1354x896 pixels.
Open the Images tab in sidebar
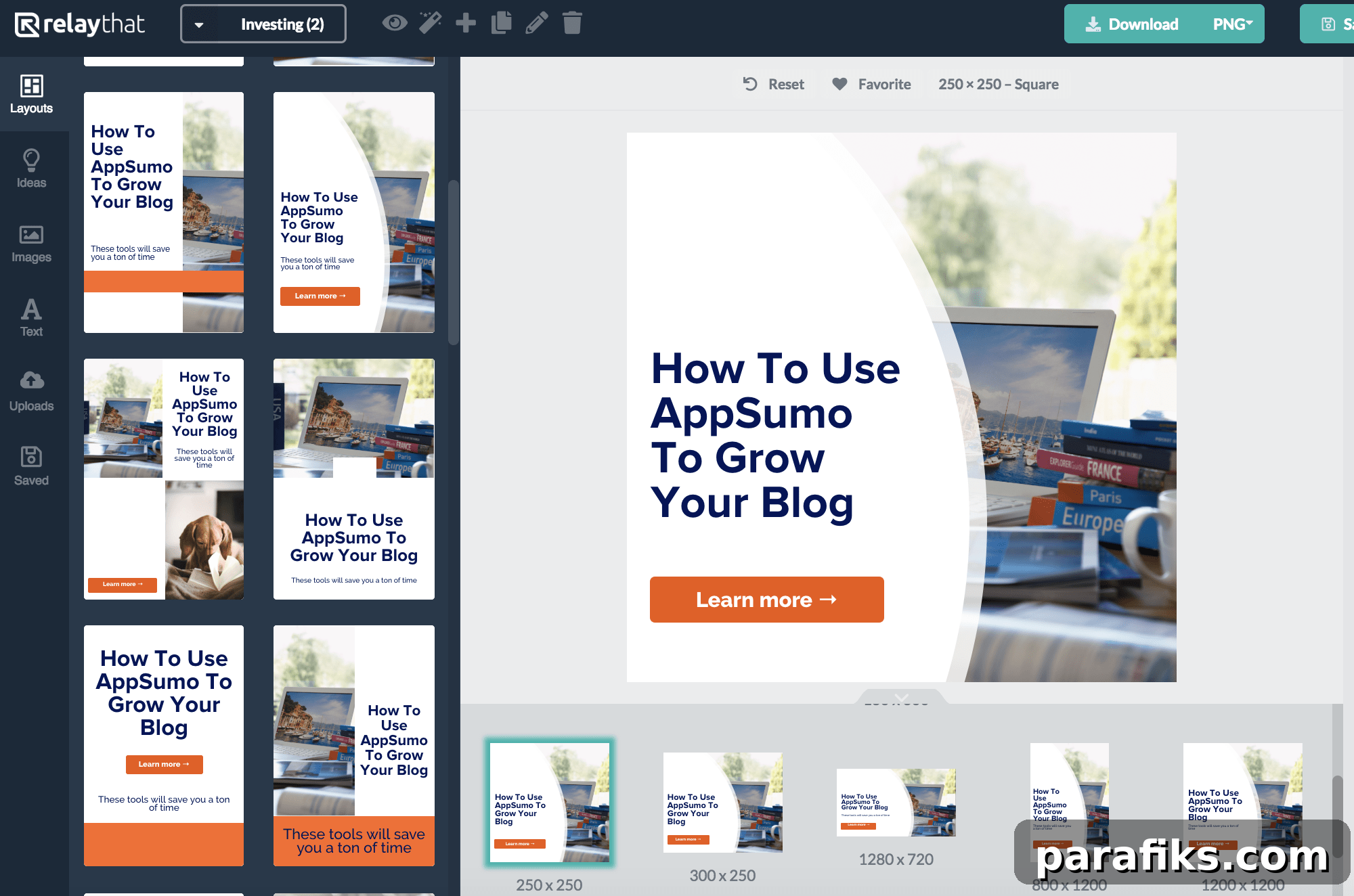click(x=32, y=243)
